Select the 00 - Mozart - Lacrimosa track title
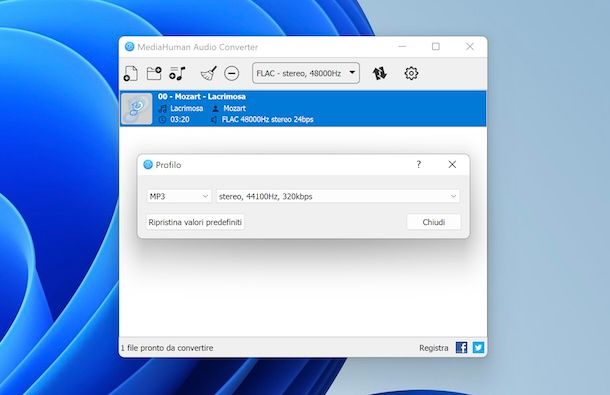 click(x=202, y=97)
